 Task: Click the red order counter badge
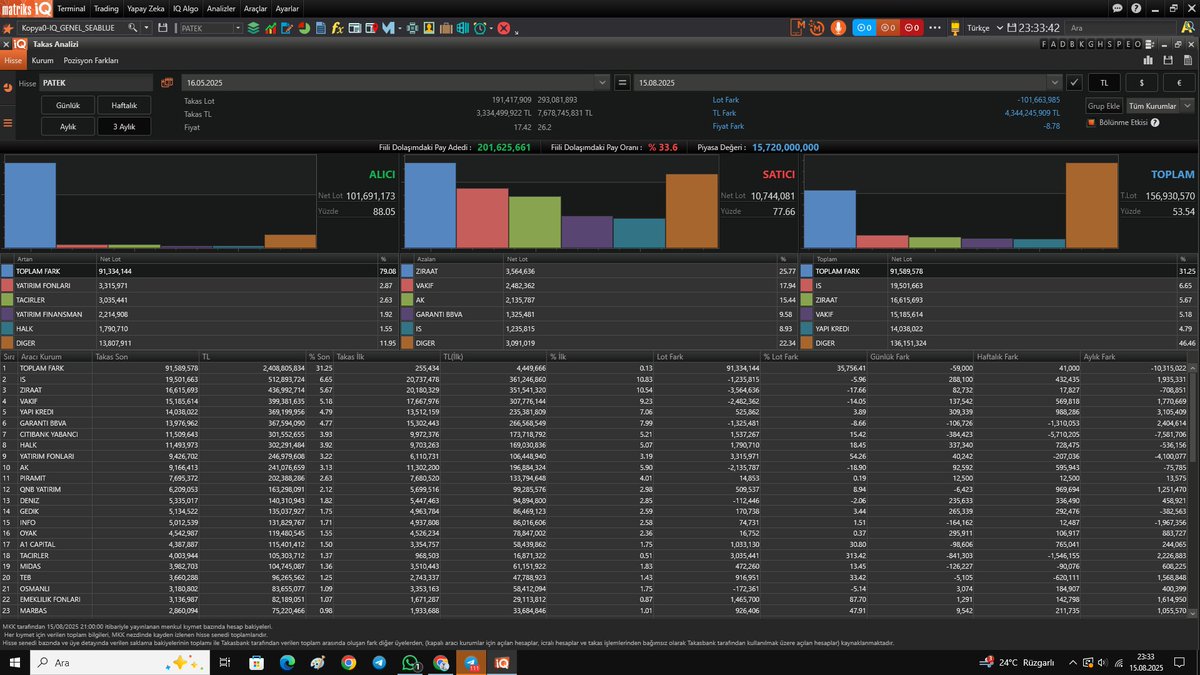[912, 28]
